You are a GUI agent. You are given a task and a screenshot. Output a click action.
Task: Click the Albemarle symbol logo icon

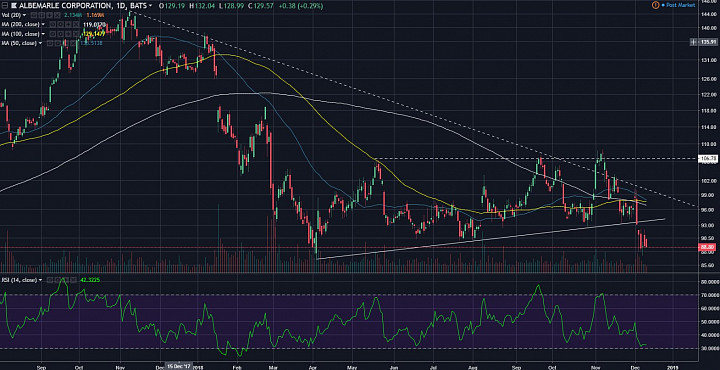point(14,6)
